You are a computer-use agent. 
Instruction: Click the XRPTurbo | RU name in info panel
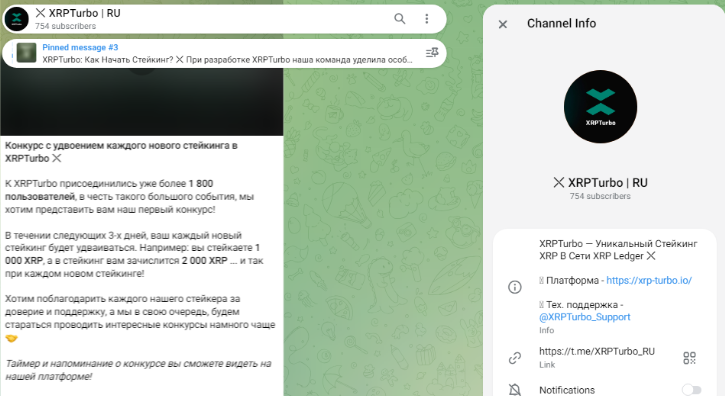[600, 183]
